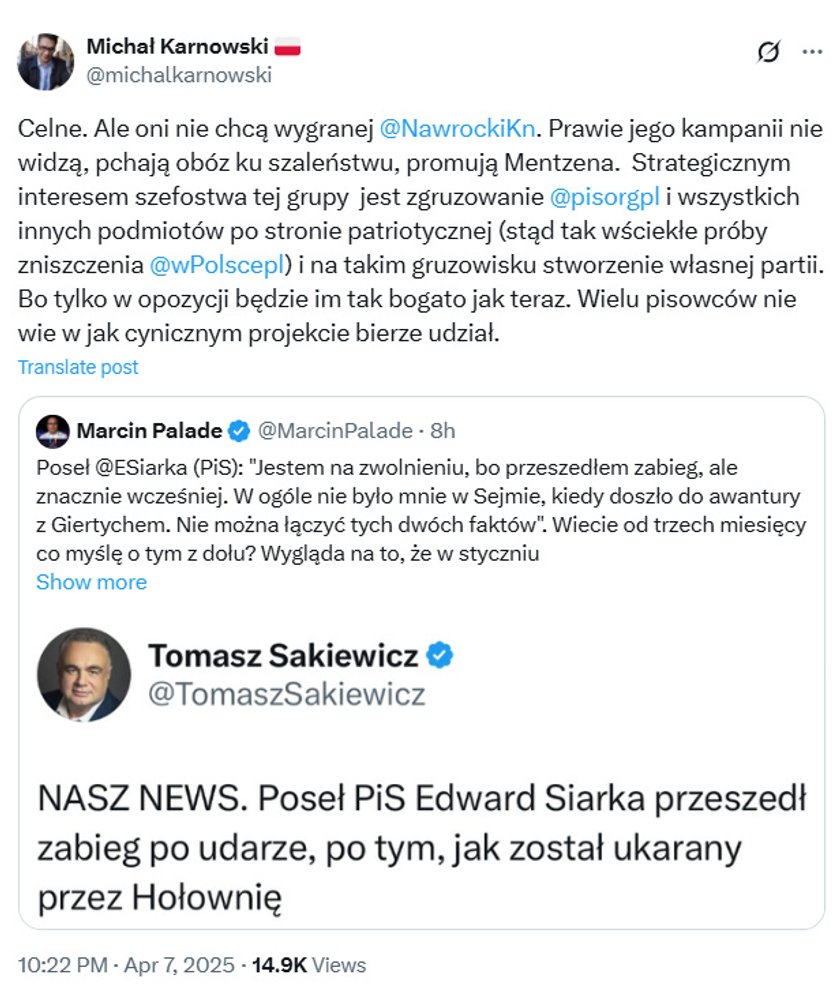The image size is (840, 995).
Task: Open the @NawrockiKn mention
Action: (x=457, y=129)
